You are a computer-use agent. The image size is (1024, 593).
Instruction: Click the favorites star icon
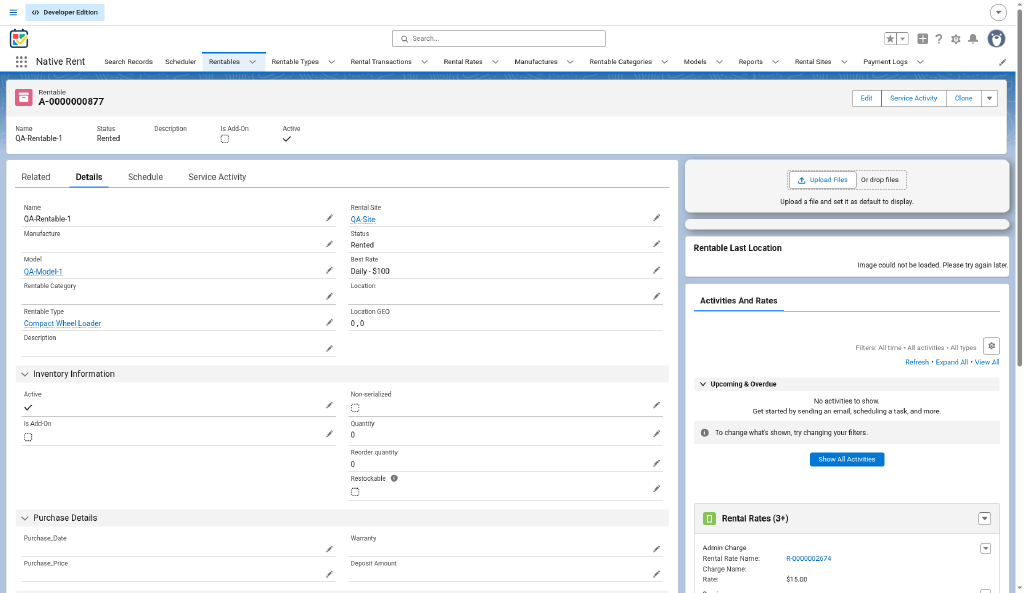click(x=890, y=39)
